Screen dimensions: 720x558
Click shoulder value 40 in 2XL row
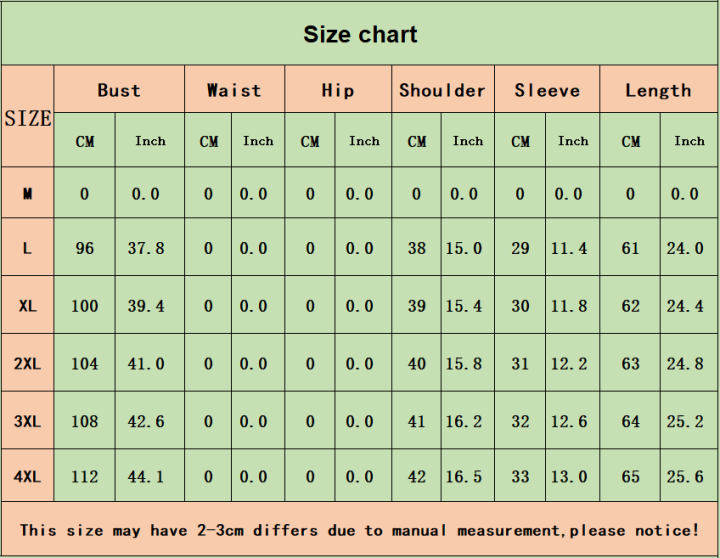(417, 364)
